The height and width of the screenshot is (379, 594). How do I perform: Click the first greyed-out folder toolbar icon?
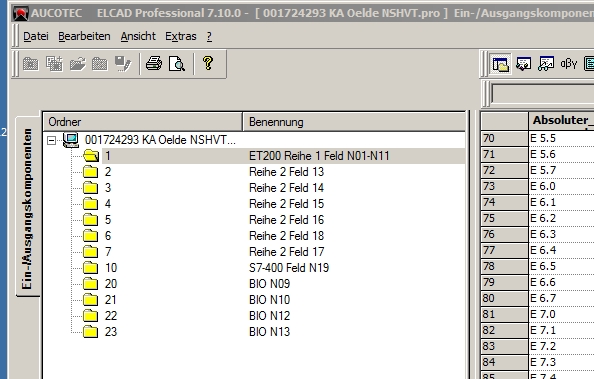click(x=31, y=64)
